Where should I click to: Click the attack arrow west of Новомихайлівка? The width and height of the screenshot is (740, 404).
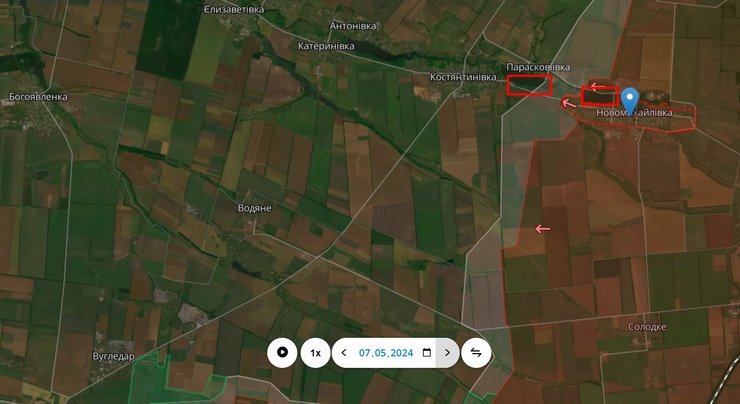[569, 101]
